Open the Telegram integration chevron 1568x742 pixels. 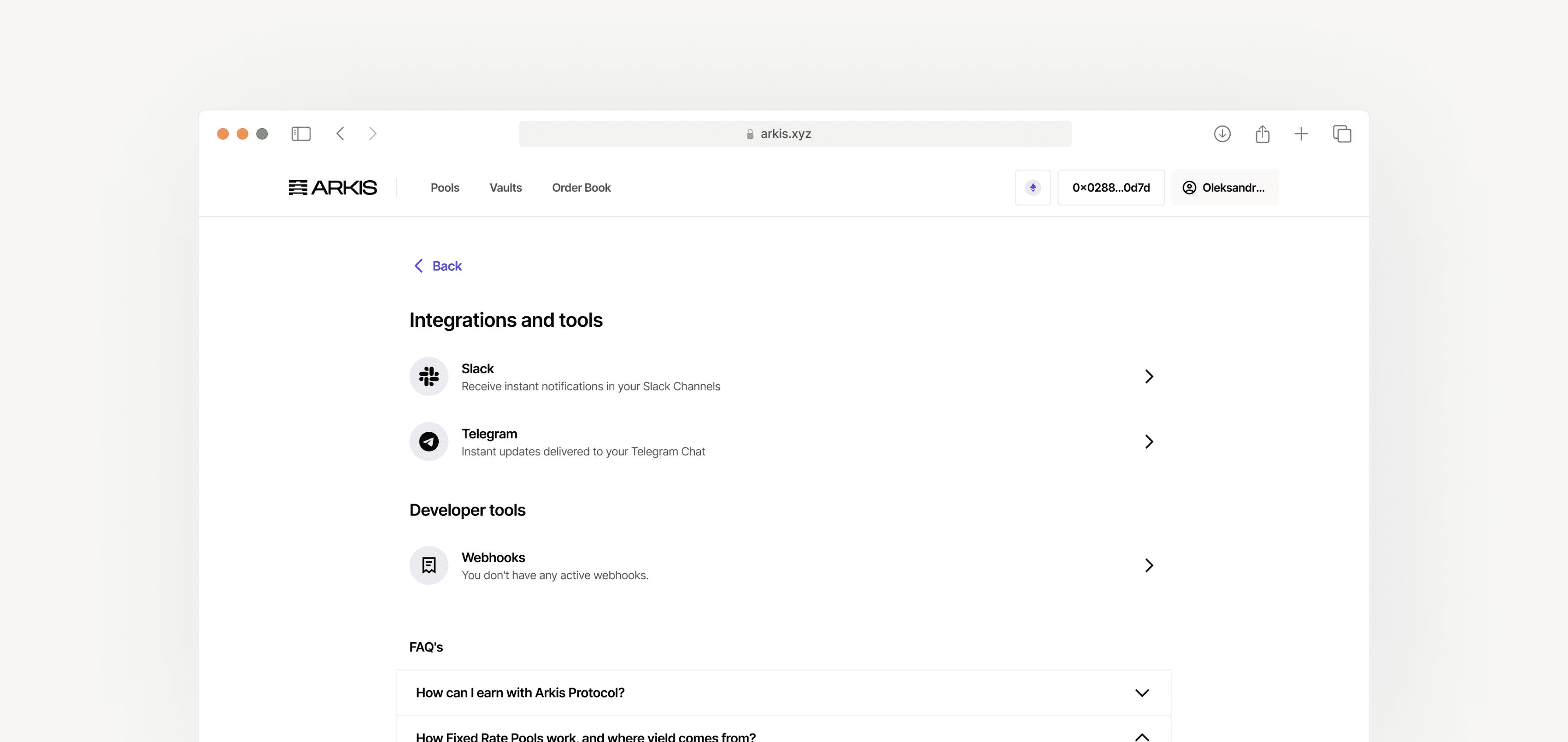click(1148, 441)
